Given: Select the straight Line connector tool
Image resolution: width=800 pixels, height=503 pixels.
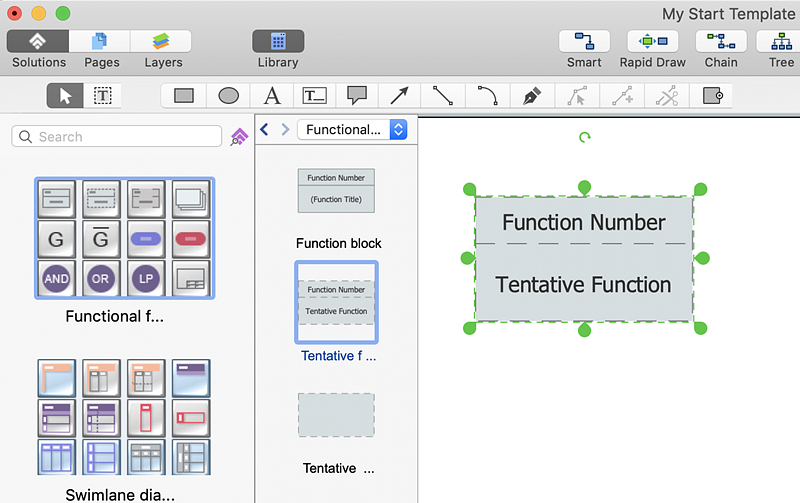Looking at the screenshot, I should coord(443,96).
